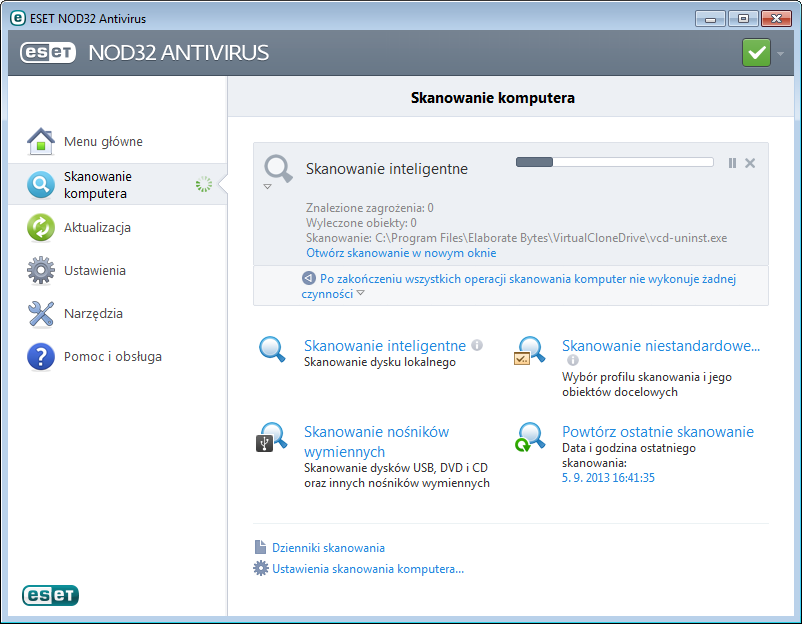
Task: Open Pomoc i obsługa section
Action: (x=113, y=356)
